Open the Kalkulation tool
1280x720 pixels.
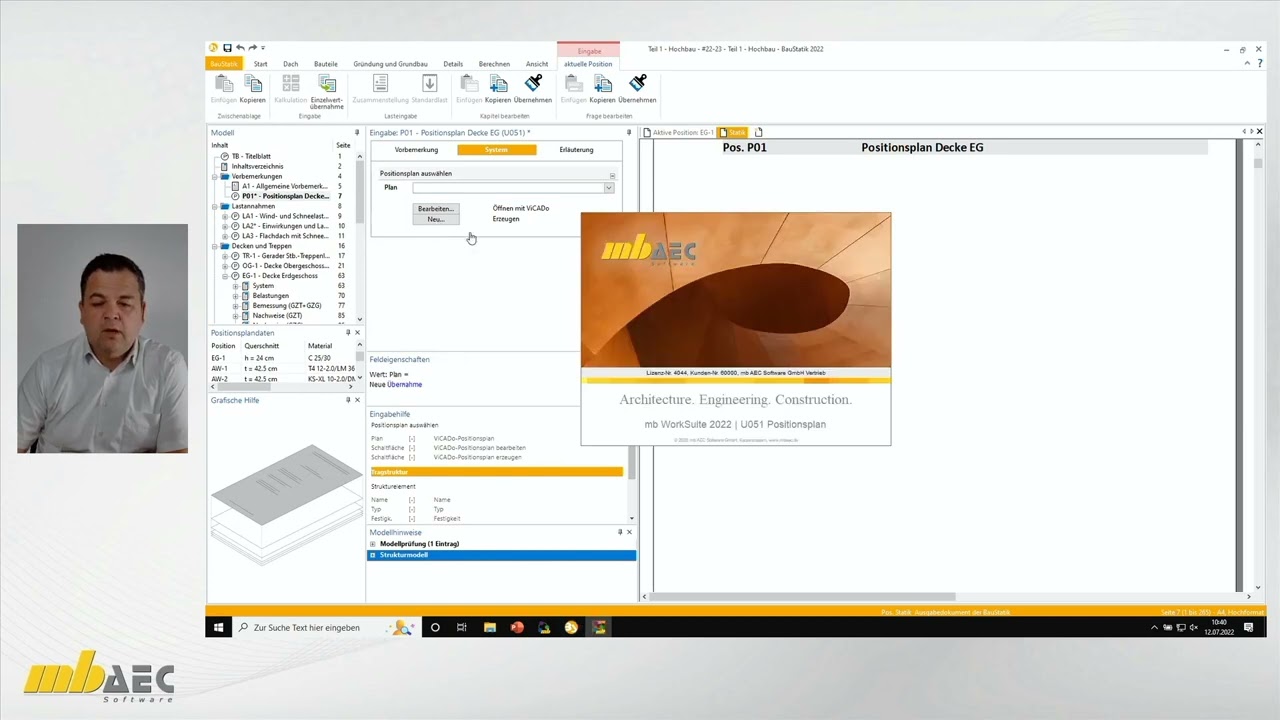click(x=290, y=89)
